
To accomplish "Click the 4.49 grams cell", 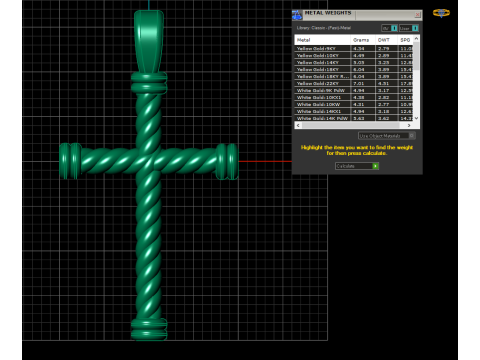I will tap(363, 55).
